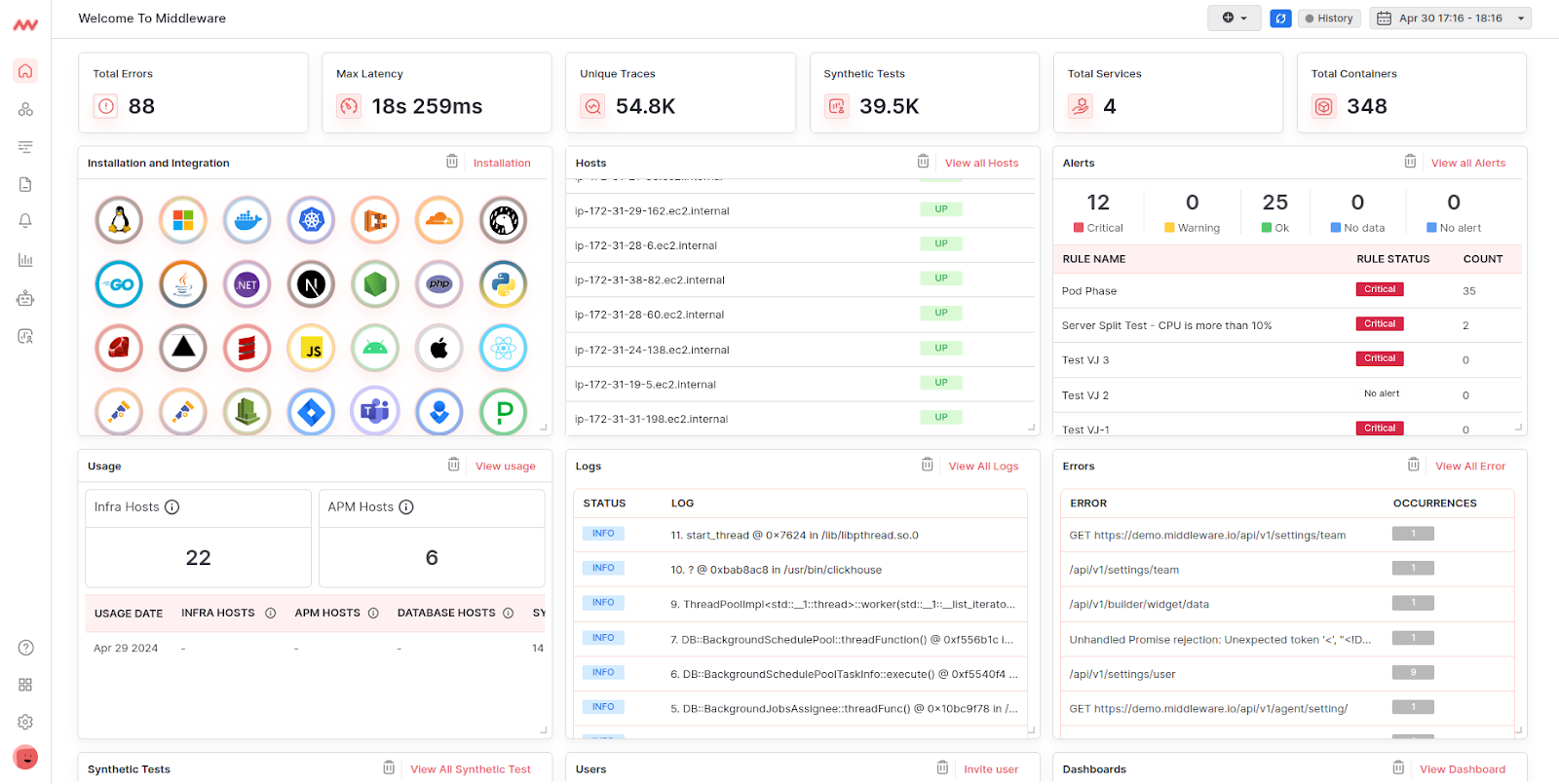Open the Apr 30 17:16 - 18:16 date range dropdown
This screenshot has height=784, width=1559.
pos(1450,18)
